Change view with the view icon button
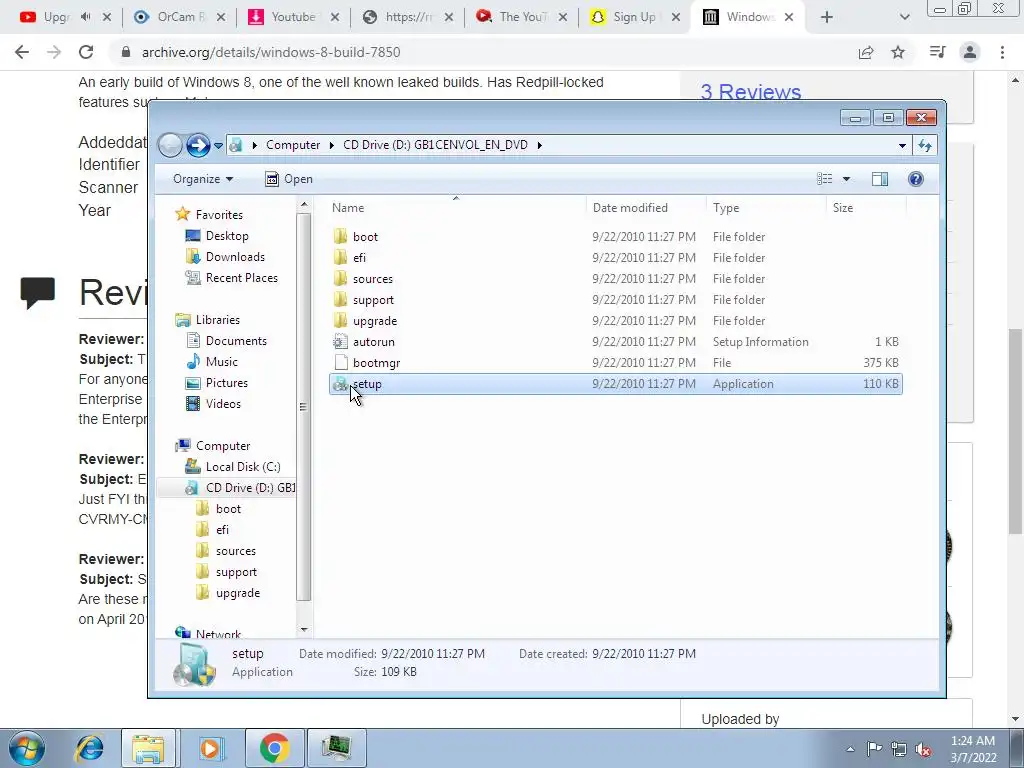This screenshot has height=768, width=1024. coord(825,179)
